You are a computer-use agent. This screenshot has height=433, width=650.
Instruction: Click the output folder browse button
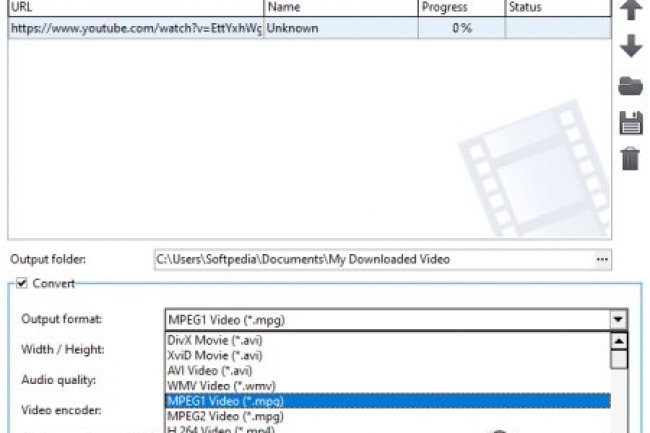coord(601,259)
